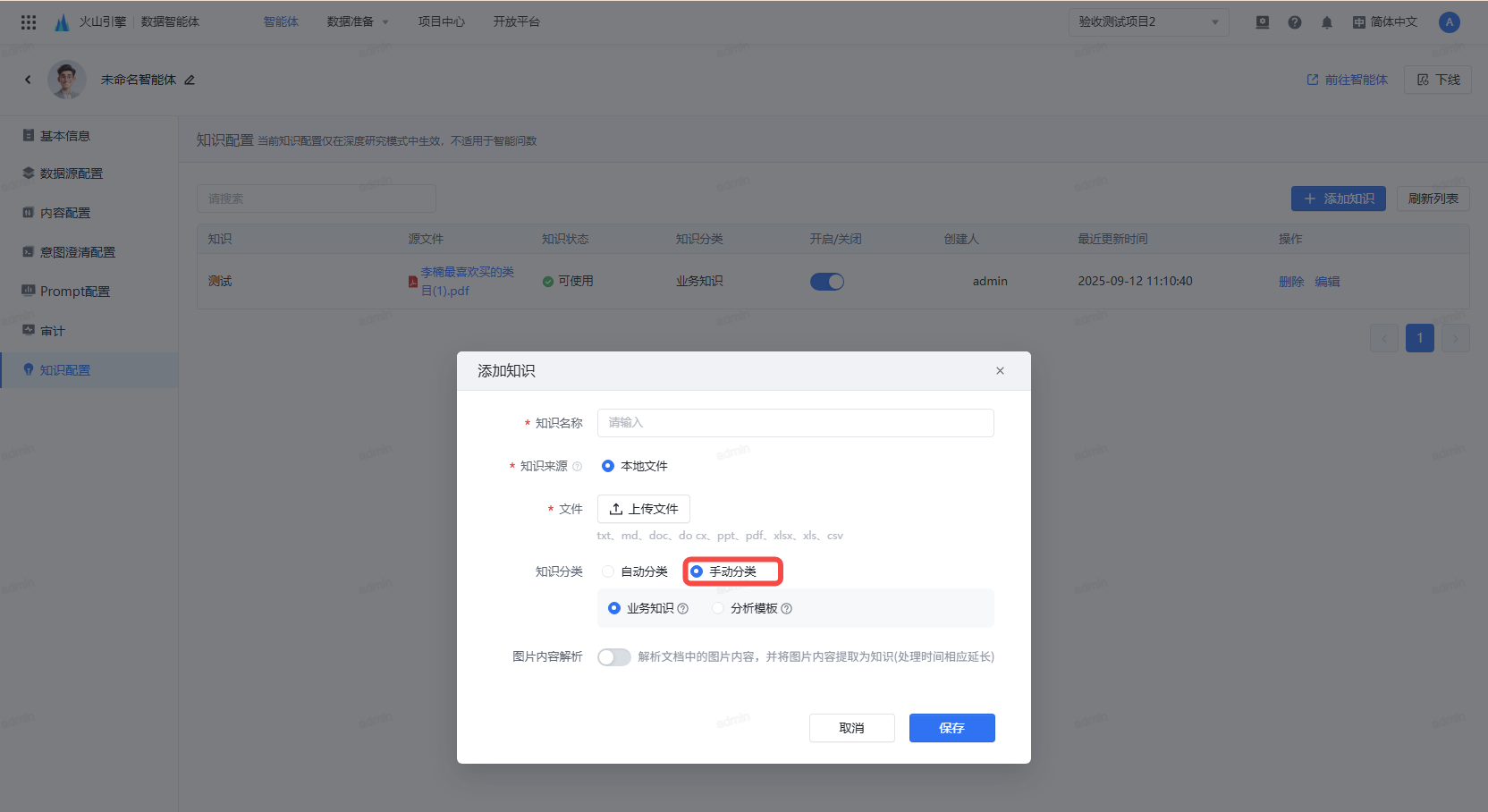
Task: Click the 可使用 status text
Action: coord(576,282)
